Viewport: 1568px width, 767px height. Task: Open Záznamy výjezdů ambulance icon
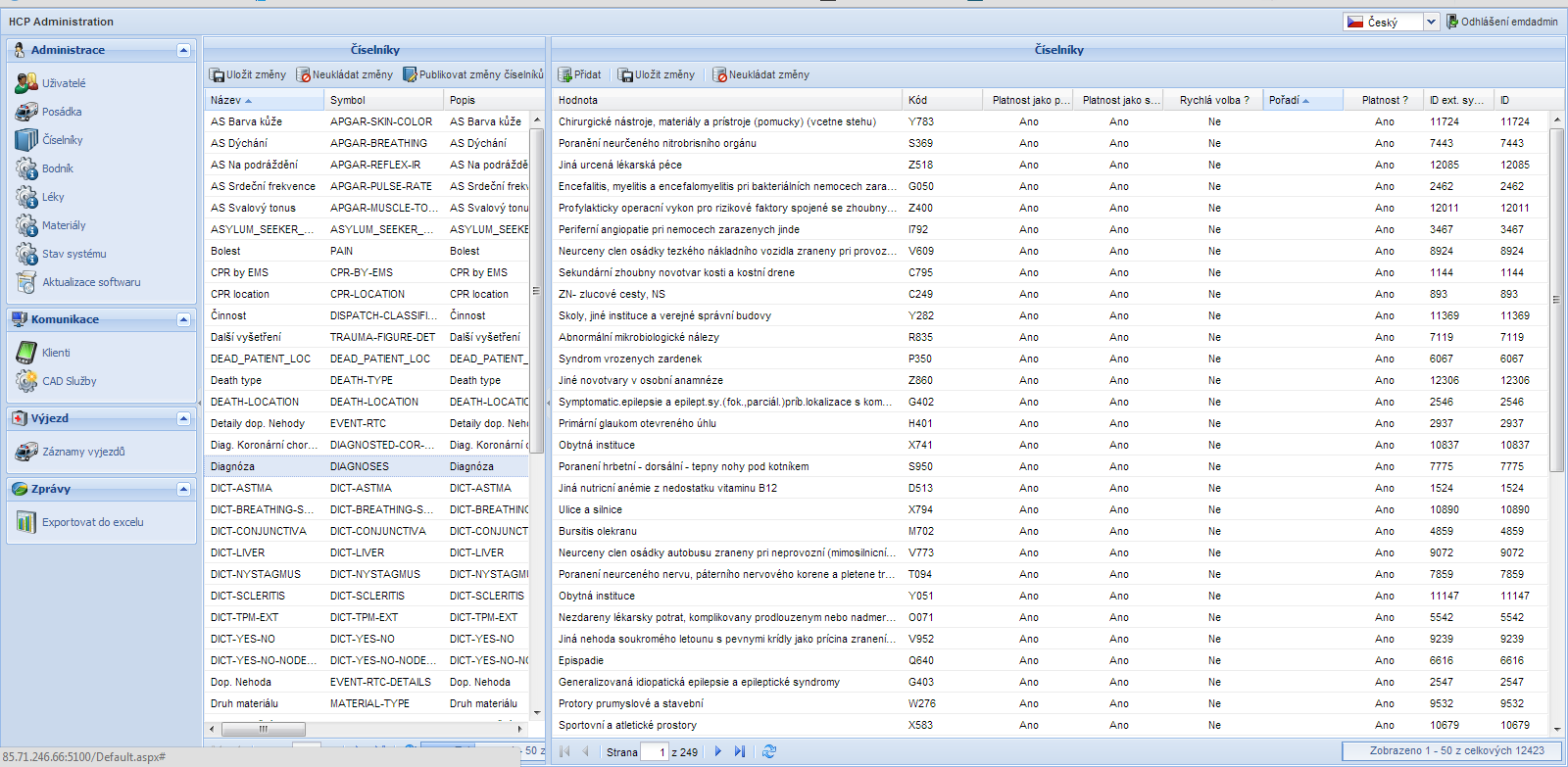tap(26, 452)
